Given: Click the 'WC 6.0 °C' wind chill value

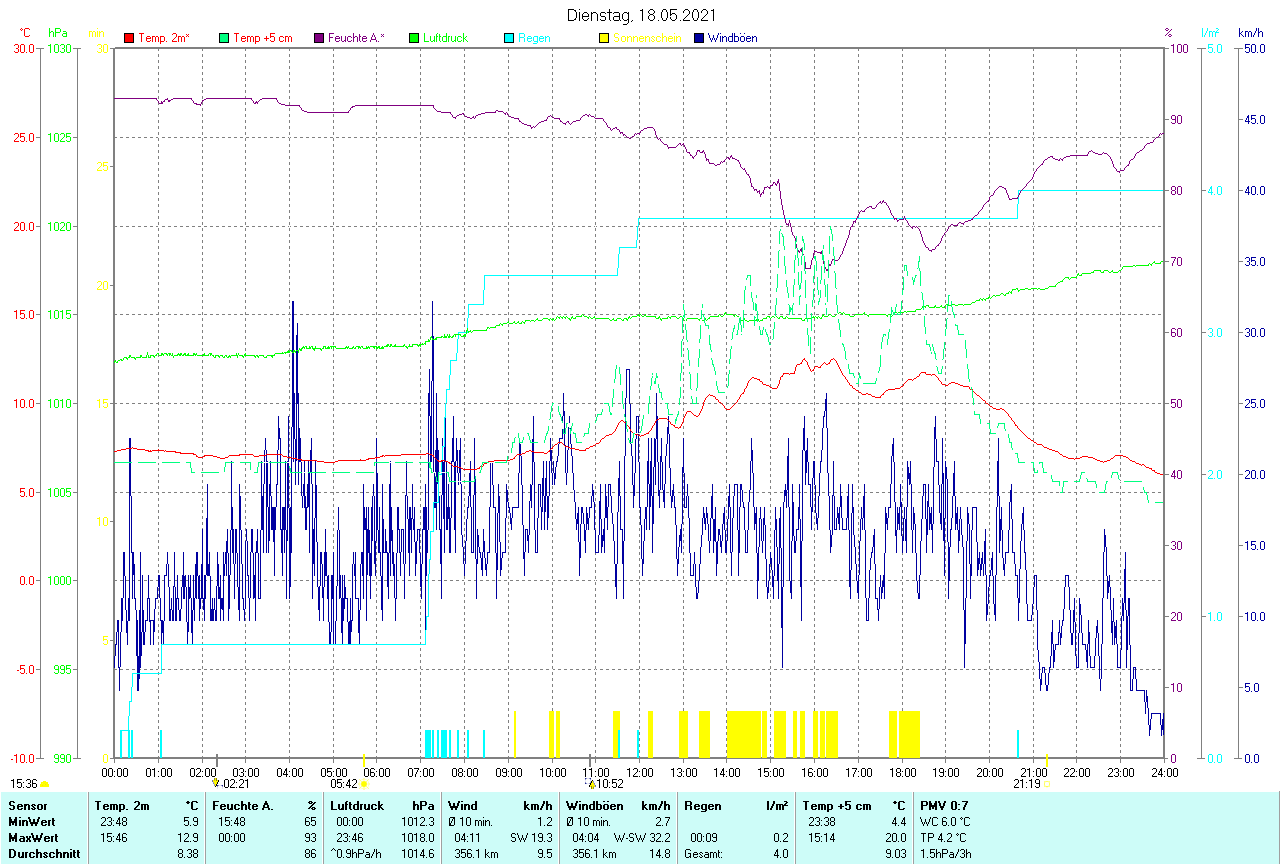Looking at the screenshot, I should pyautogui.click(x=945, y=822).
